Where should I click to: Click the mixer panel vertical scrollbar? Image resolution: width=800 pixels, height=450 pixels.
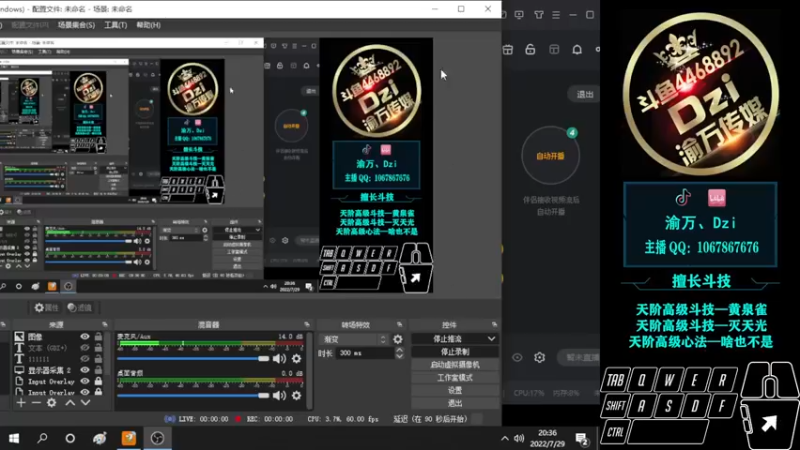tap(309, 370)
